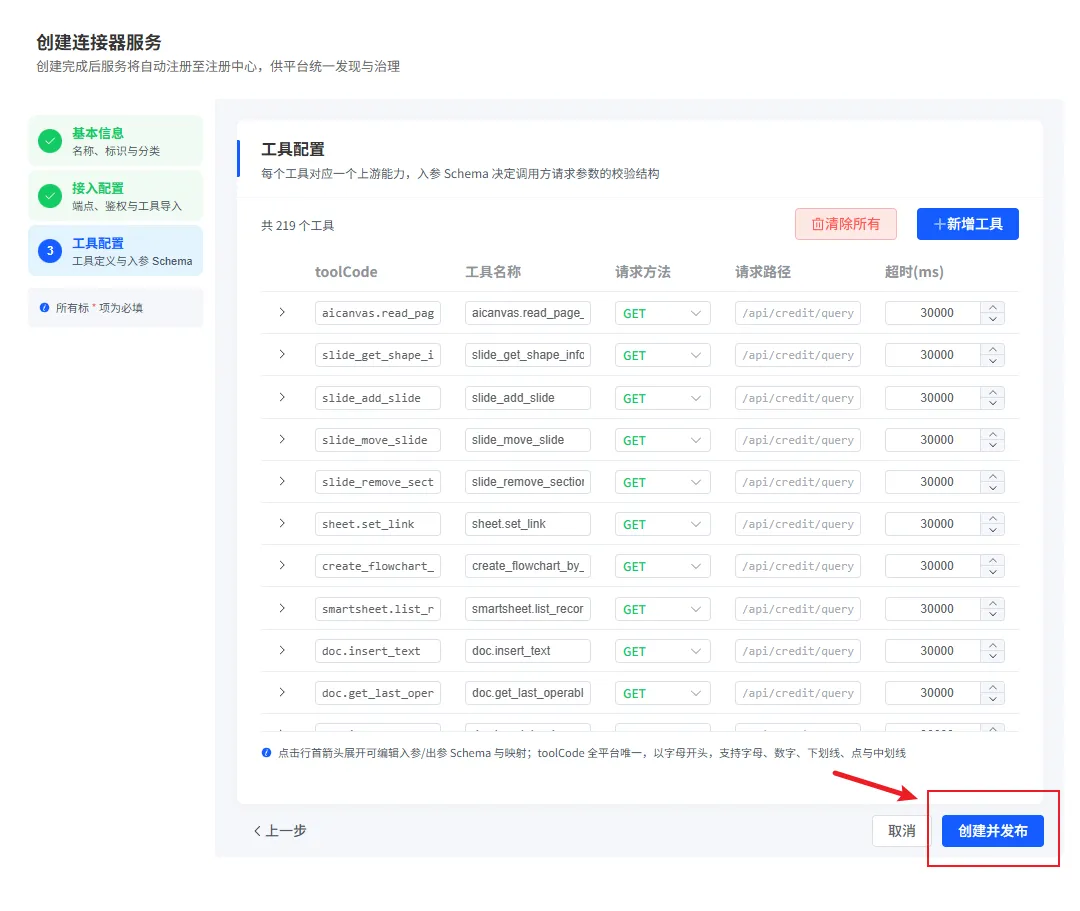The height and width of the screenshot is (911, 1080).
Task: Open request method dropdown for sheet.set_link
Action: (663, 524)
